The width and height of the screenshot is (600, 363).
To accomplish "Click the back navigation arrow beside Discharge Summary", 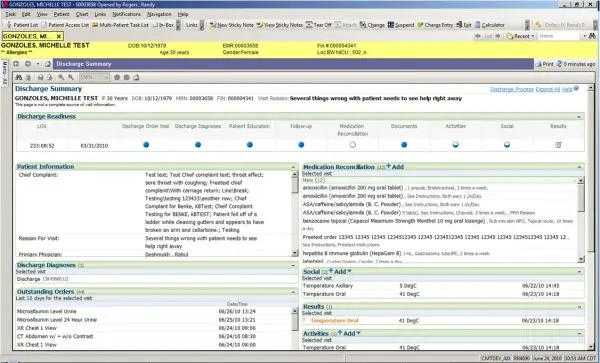I will point(16,64).
